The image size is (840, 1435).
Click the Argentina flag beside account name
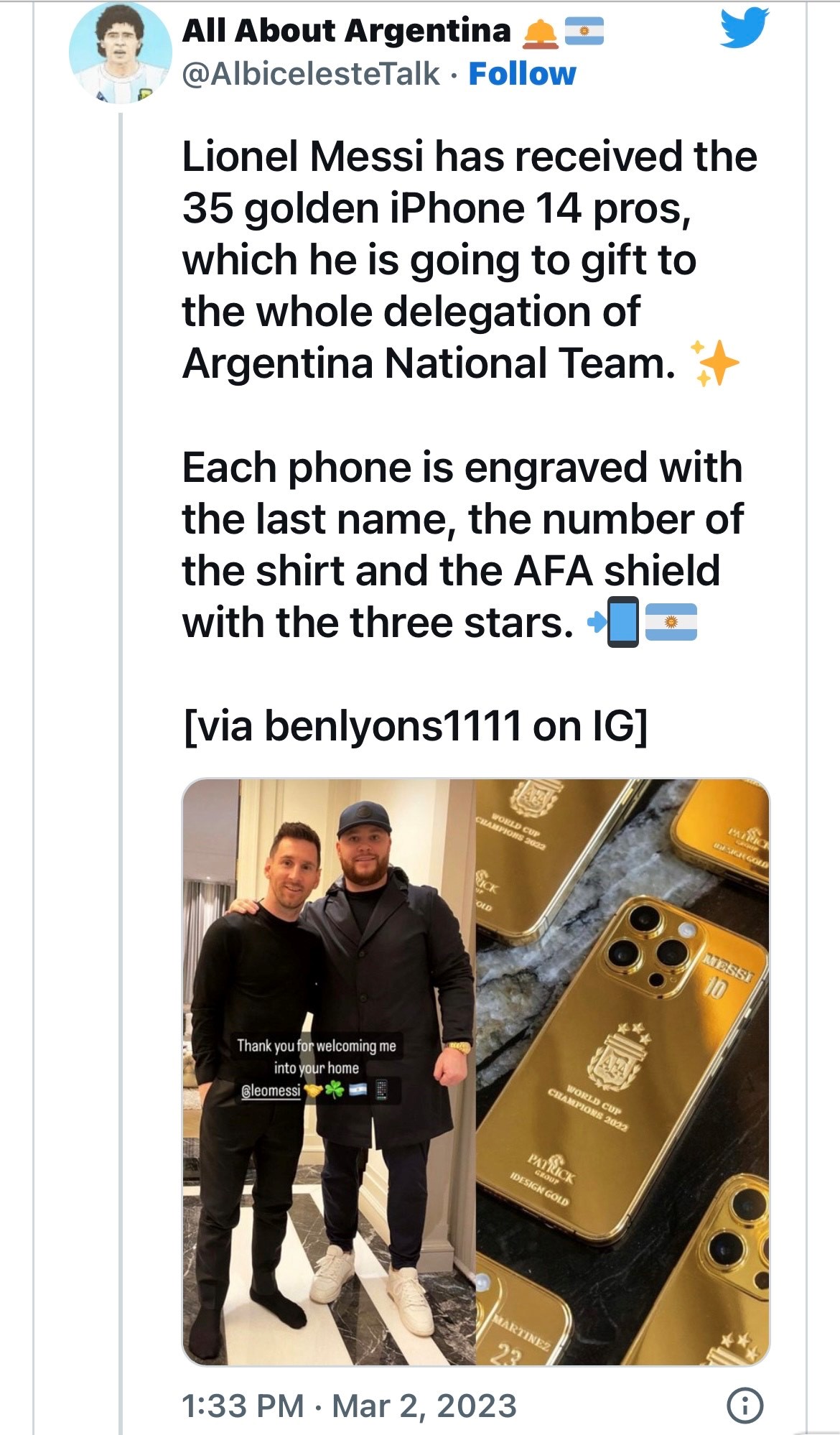pyautogui.click(x=584, y=32)
